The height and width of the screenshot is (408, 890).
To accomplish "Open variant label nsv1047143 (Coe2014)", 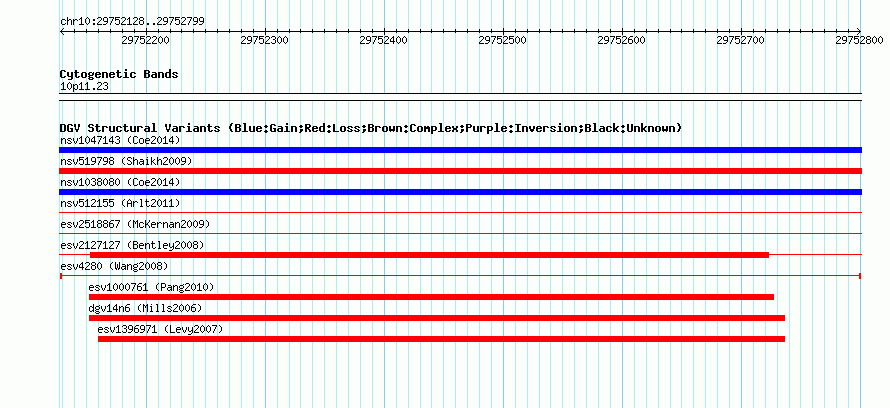I will [x=120, y=140].
